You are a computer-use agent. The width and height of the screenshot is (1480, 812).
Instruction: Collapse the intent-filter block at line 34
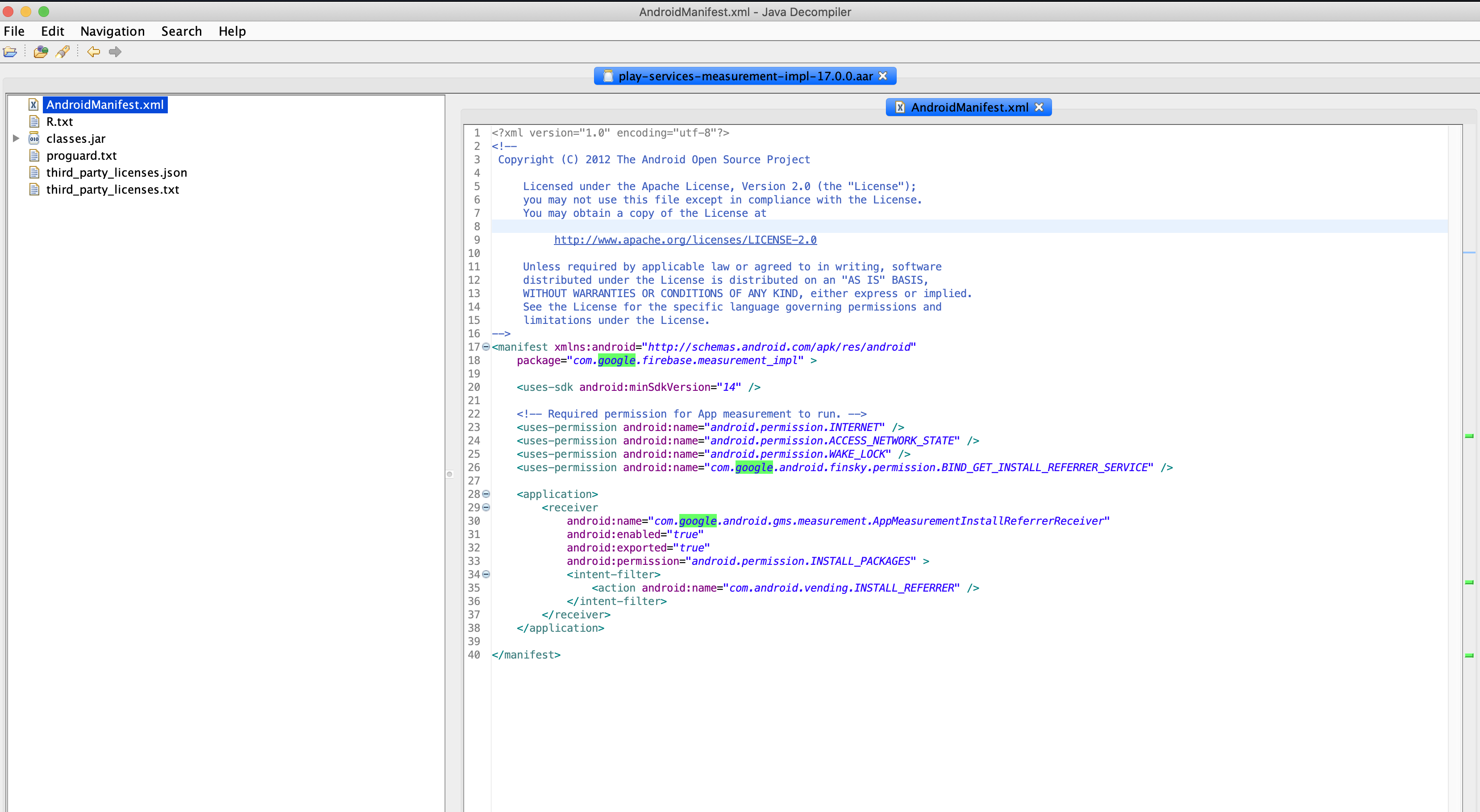click(x=486, y=574)
